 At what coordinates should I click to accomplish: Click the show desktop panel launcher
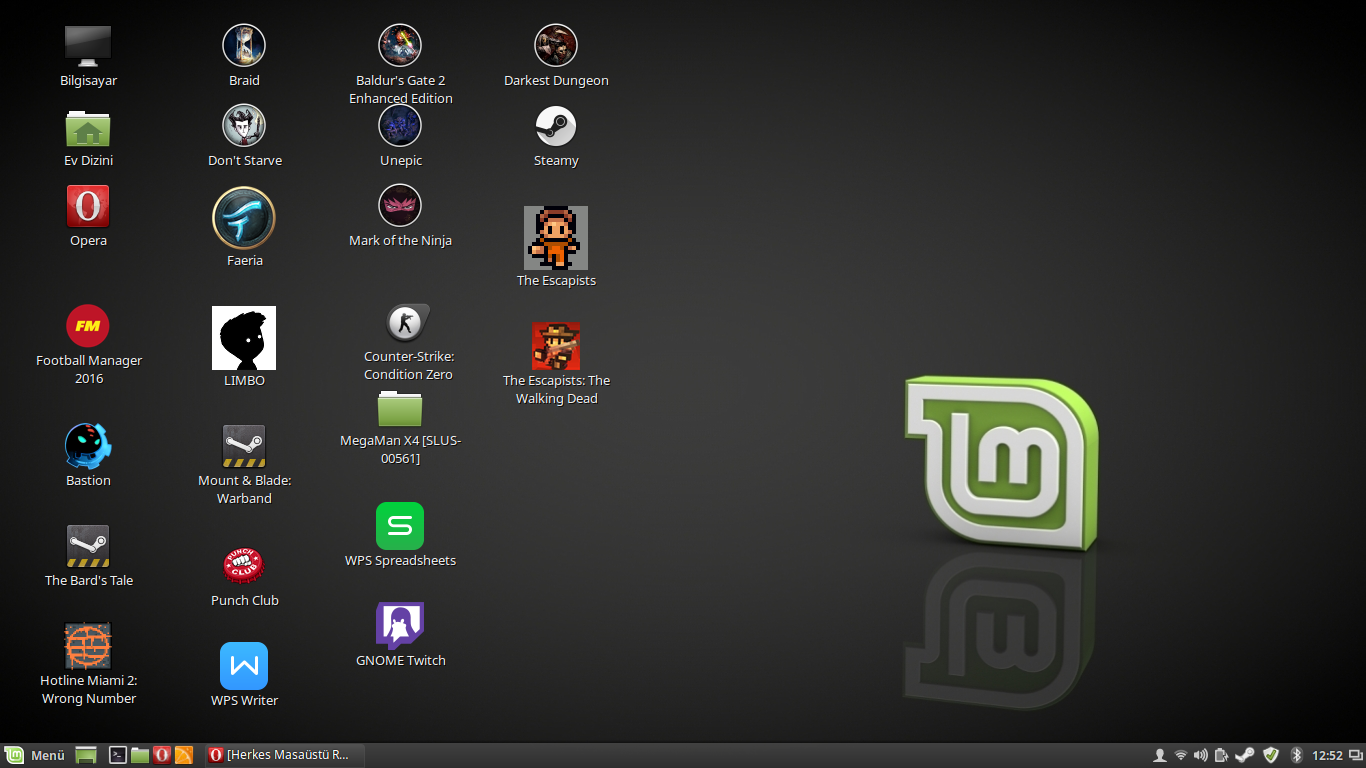click(x=86, y=755)
